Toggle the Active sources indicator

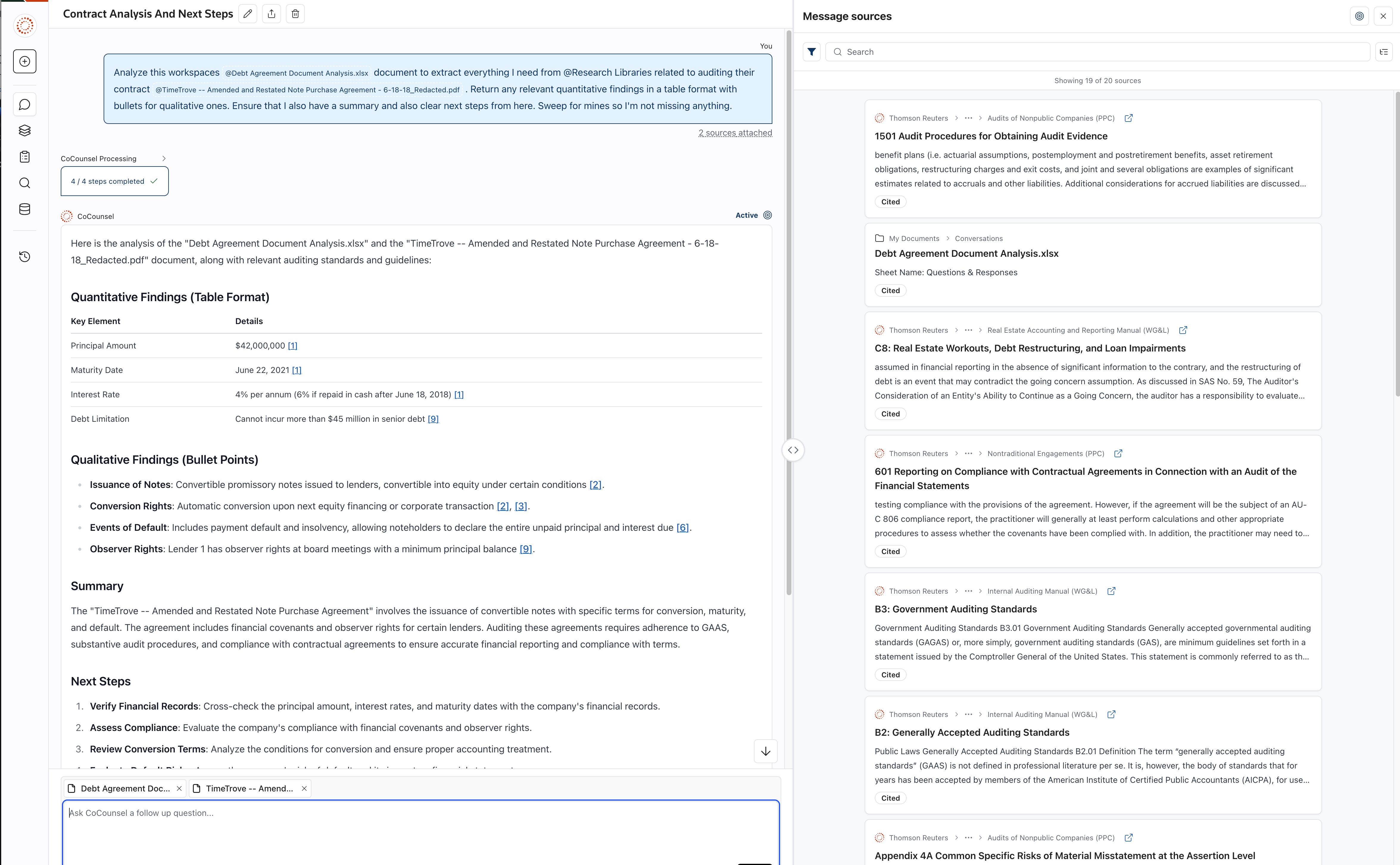pyautogui.click(x=768, y=215)
